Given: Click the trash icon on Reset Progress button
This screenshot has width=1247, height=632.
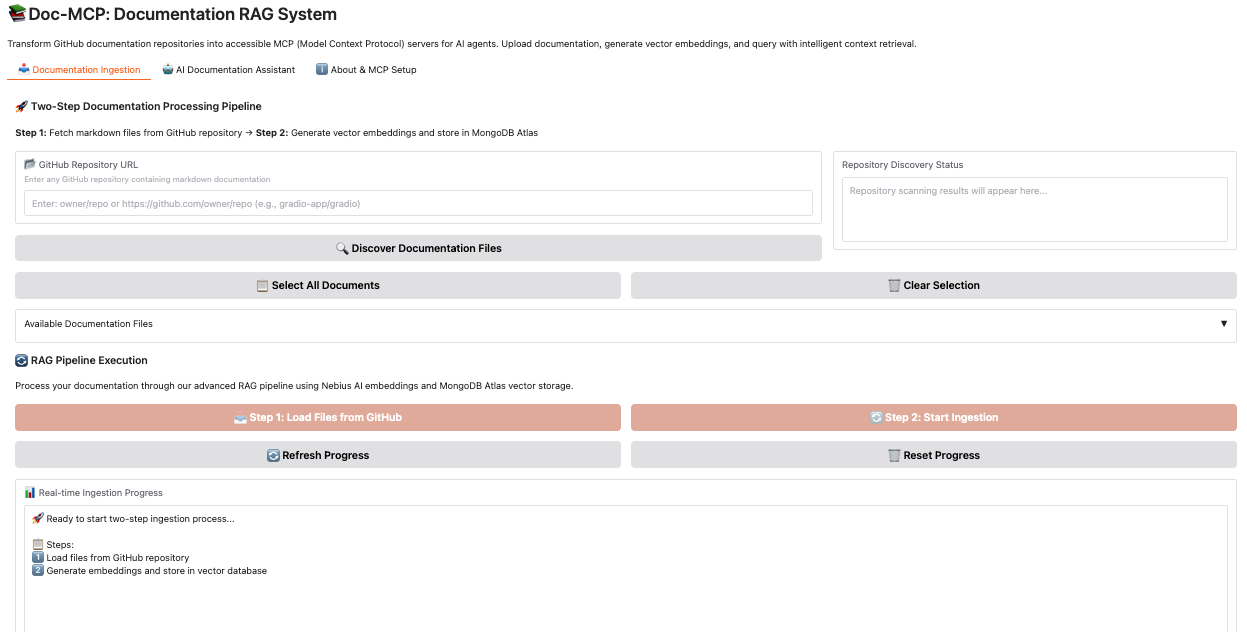Looking at the screenshot, I should tap(893, 455).
